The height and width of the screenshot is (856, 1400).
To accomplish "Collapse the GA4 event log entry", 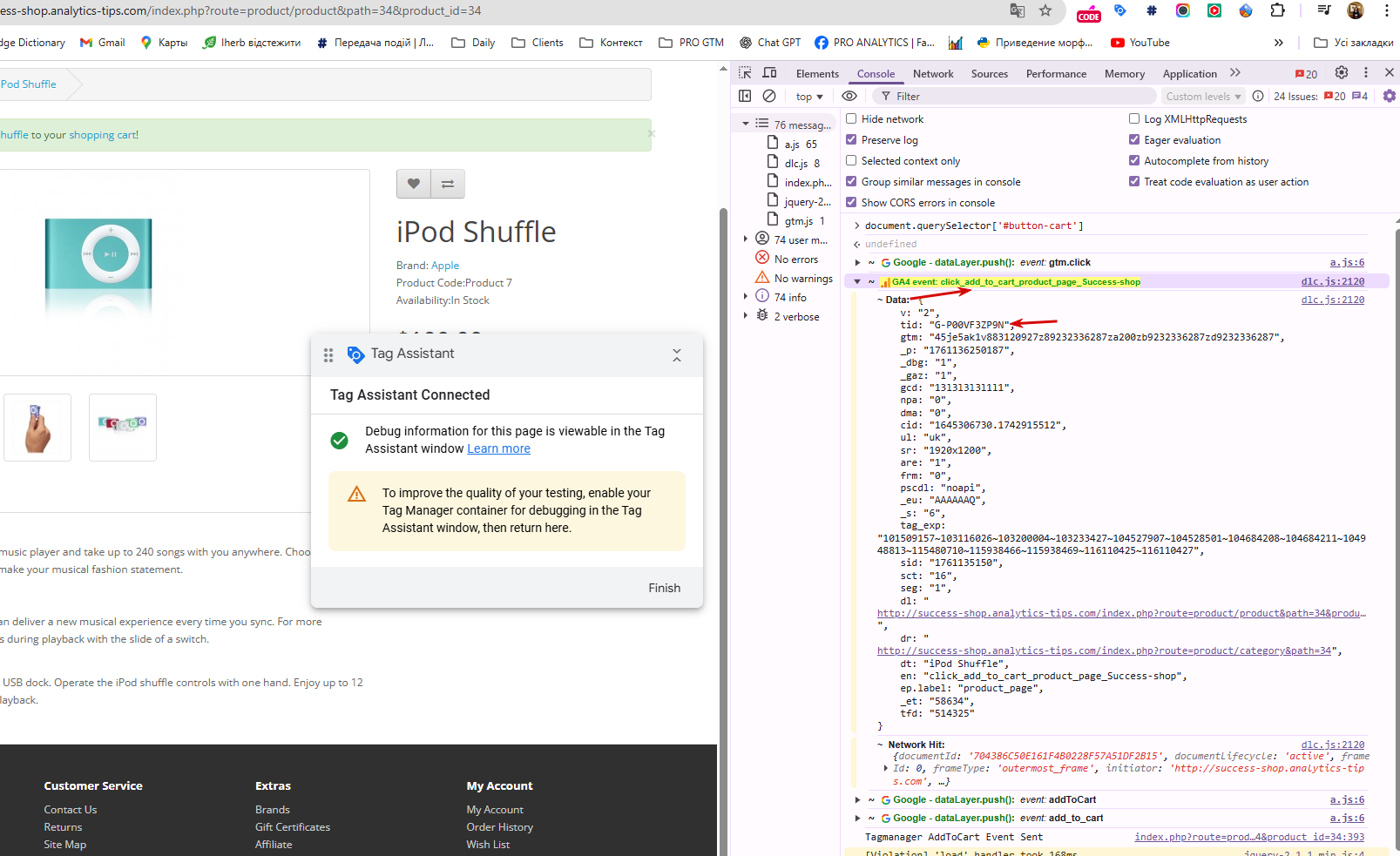I will [x=858, y=282].
